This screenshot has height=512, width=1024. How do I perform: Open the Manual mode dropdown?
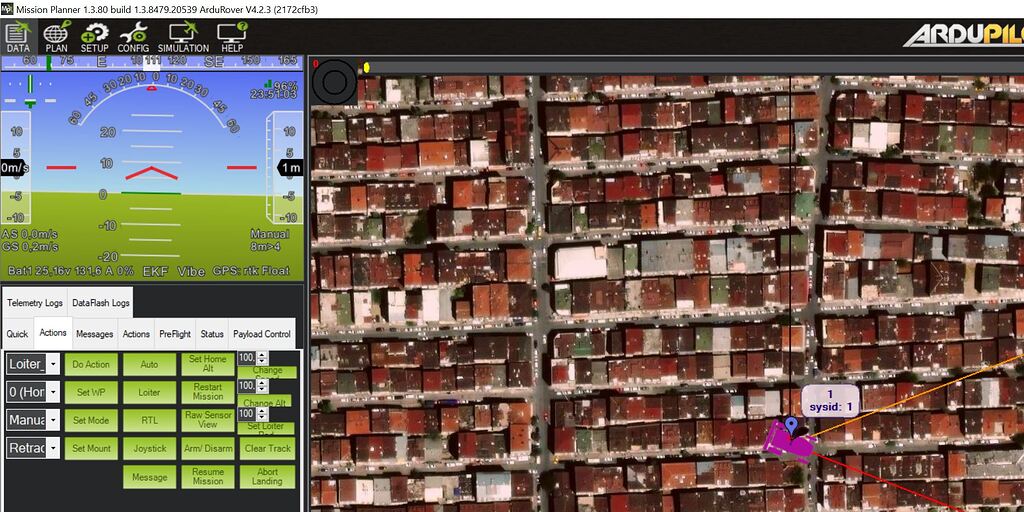pyautogui.click(x=53, y=420)
